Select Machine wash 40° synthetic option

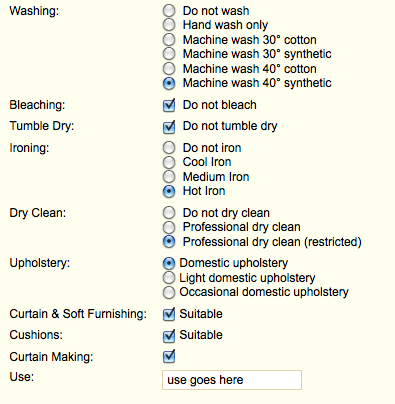(x=169, y=83)
